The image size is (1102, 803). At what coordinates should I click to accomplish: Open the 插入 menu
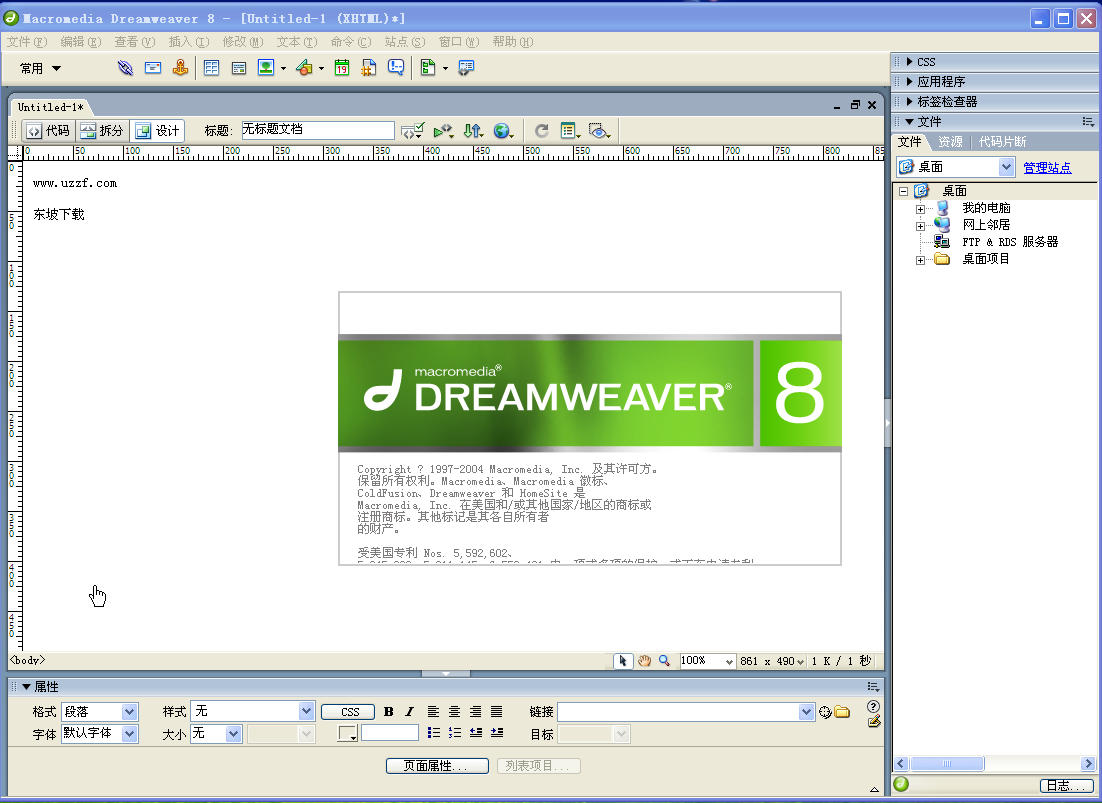click(188, 41)
